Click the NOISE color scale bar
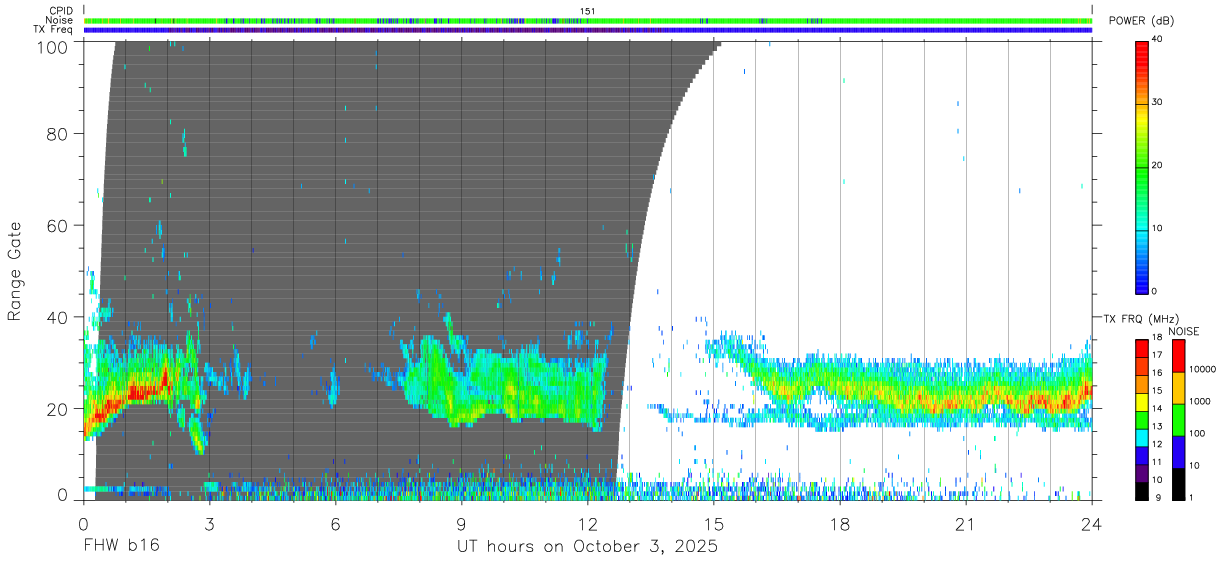1228x567 pixels. pyautogui.click(x=1178, y=419)
